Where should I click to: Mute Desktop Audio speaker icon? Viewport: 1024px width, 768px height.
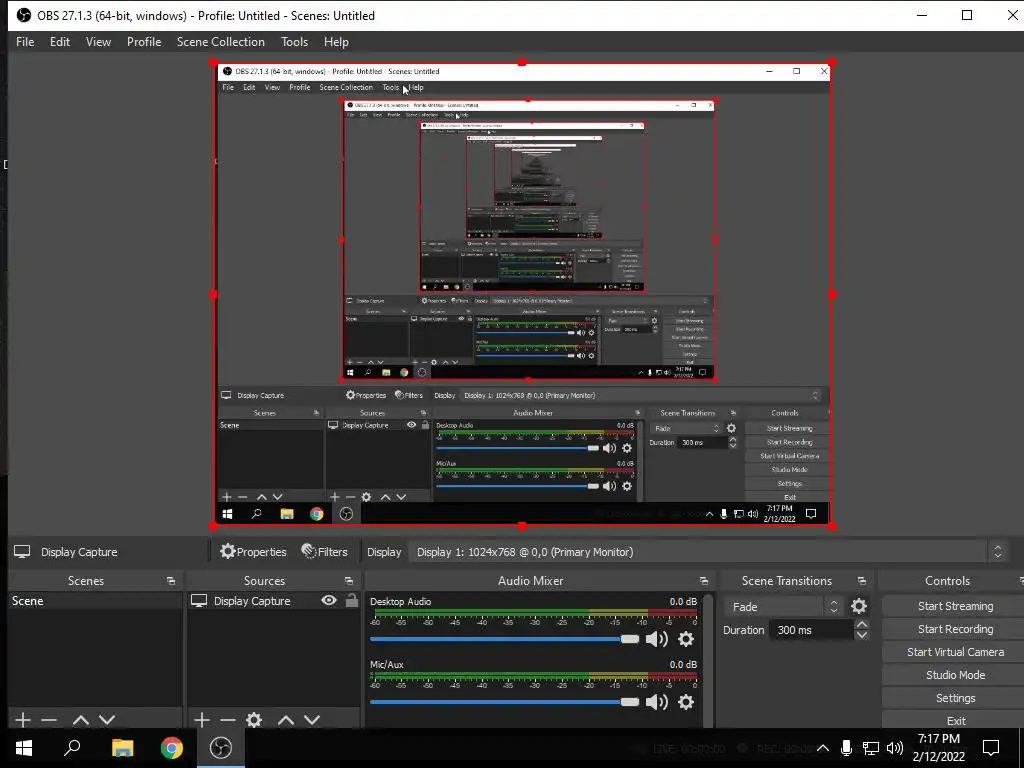pyautogui.click(x=656, y=639)
